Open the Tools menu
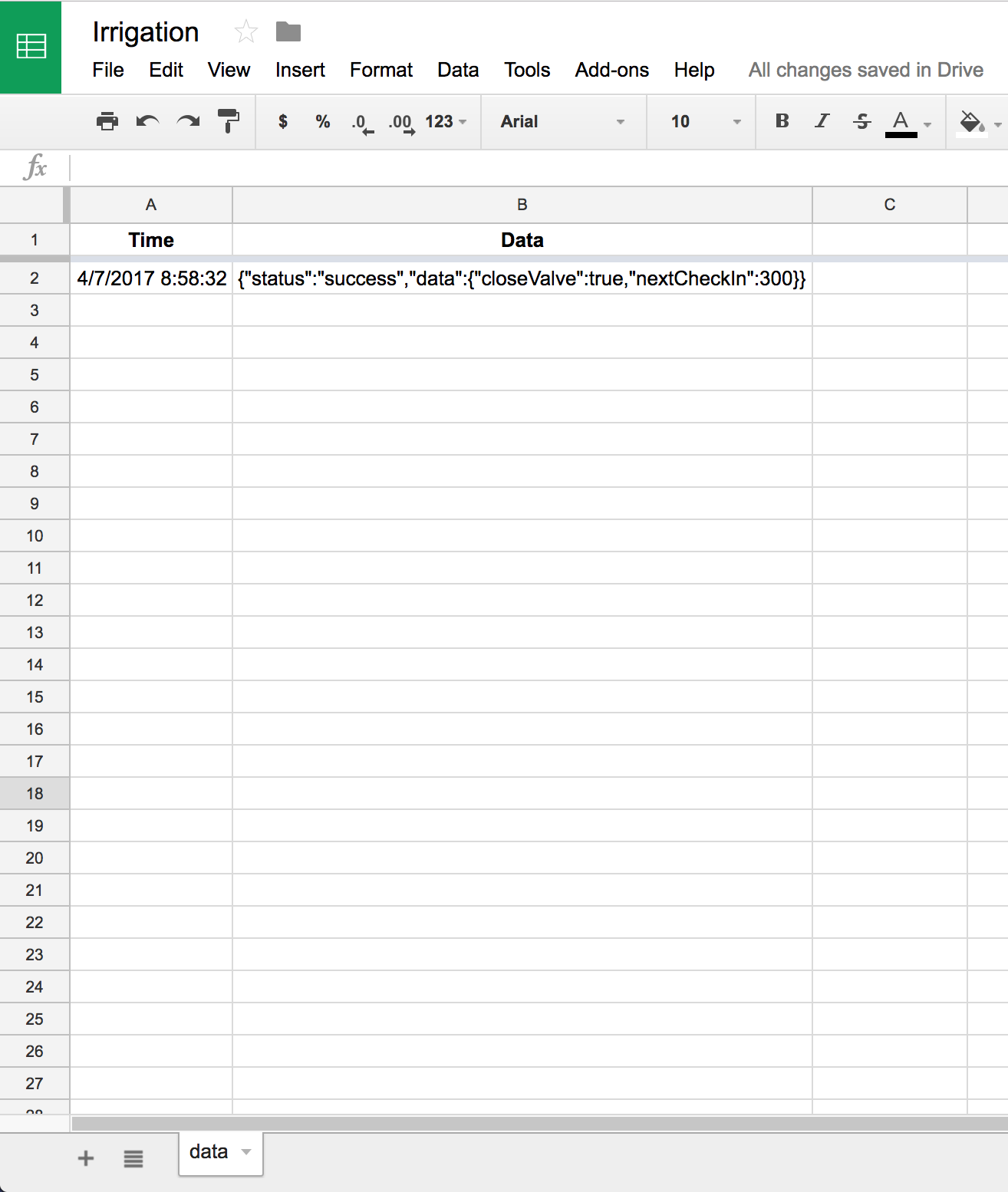The width and height of the screenshot is (1008, 1192). 527,70
